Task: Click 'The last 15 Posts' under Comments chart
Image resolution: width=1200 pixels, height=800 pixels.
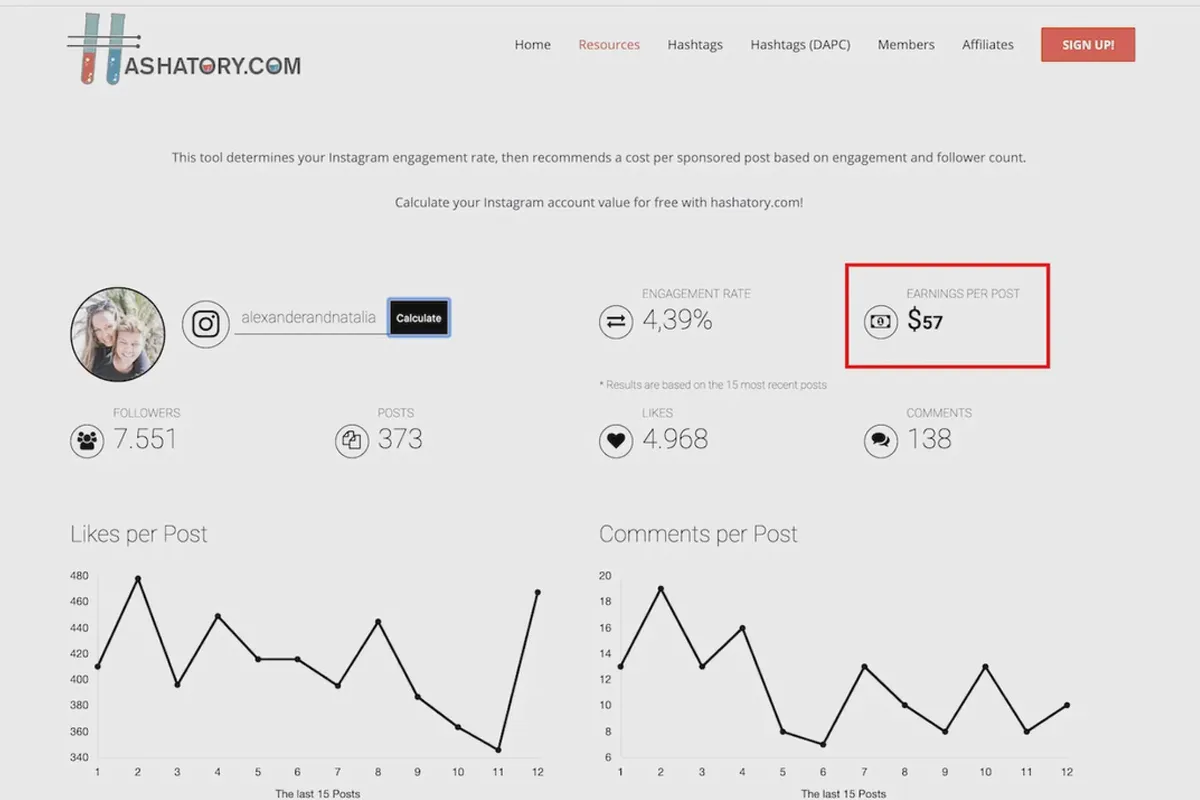Action: (844, 794)
